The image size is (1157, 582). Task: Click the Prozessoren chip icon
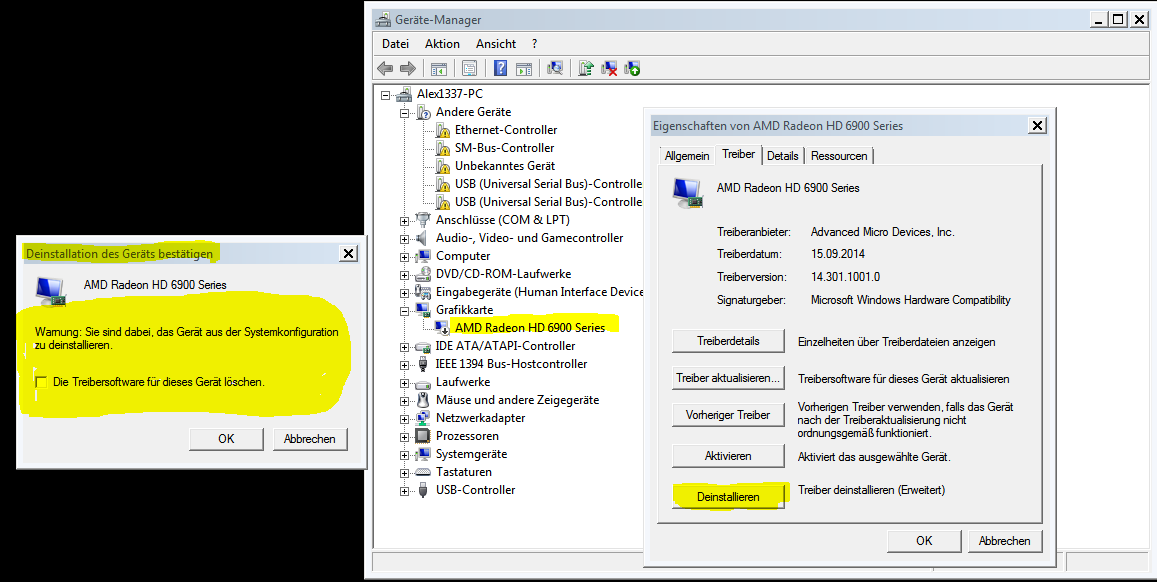pyautogui.click(x=423, y=436)
